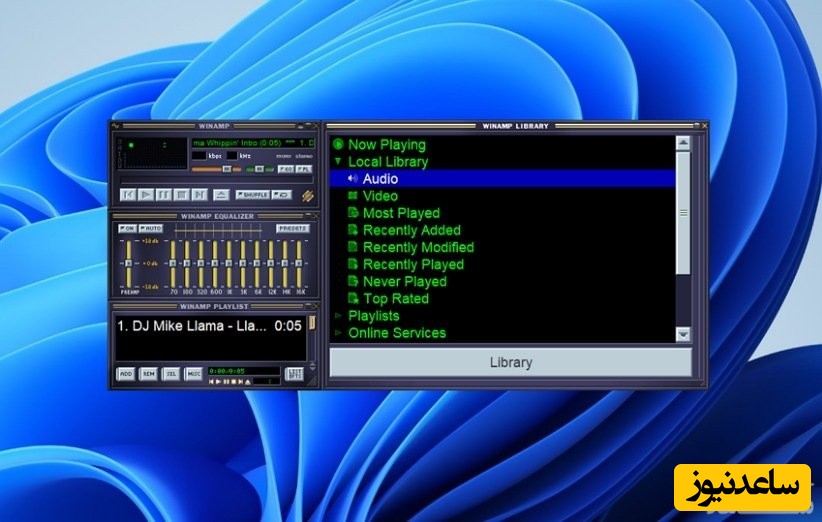Click the song seek bar in the main window
822x522 pixels.
click(x=217, y=180)
